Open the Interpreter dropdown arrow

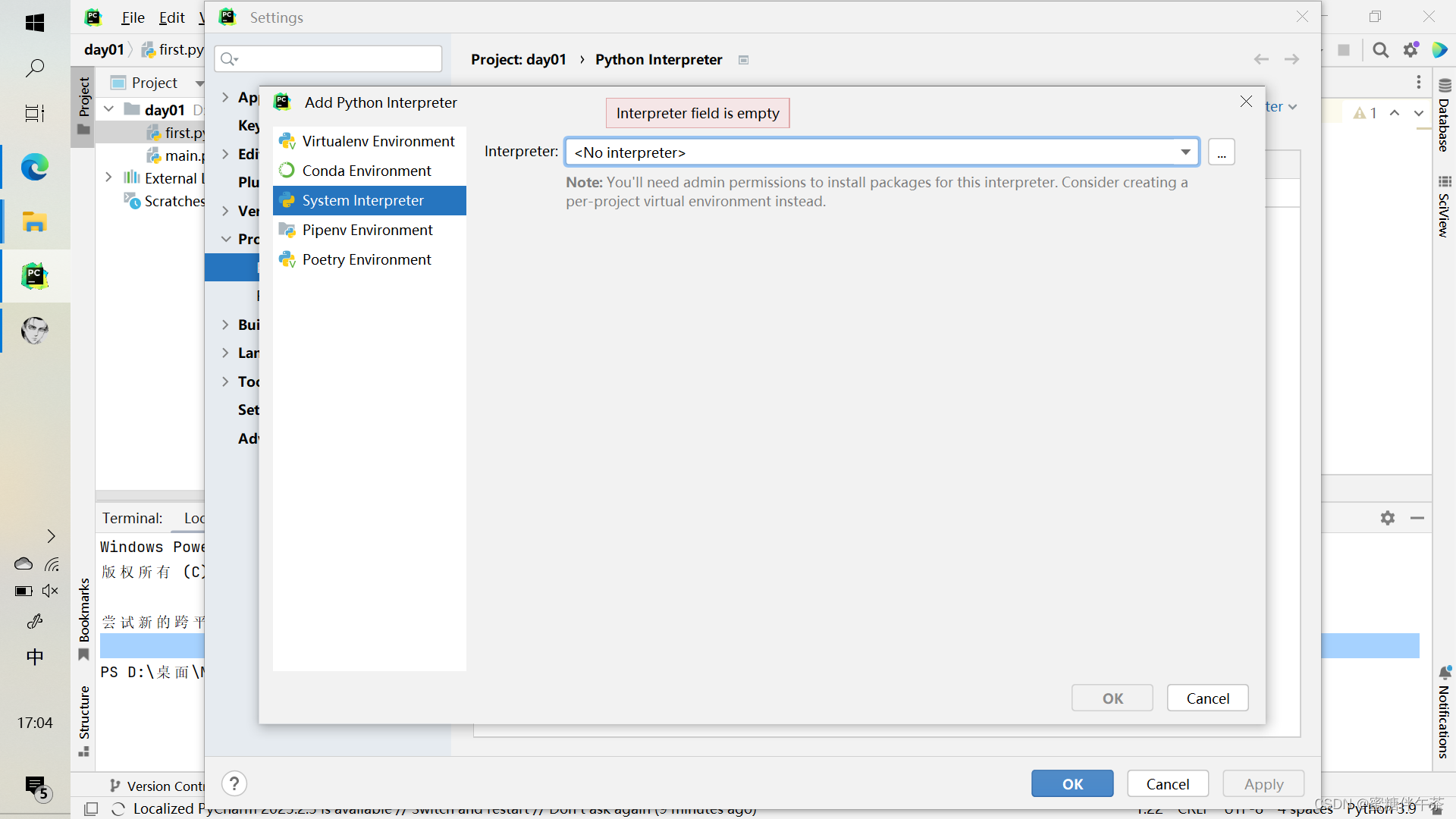pyautogui.click(x=1185, y=152)
